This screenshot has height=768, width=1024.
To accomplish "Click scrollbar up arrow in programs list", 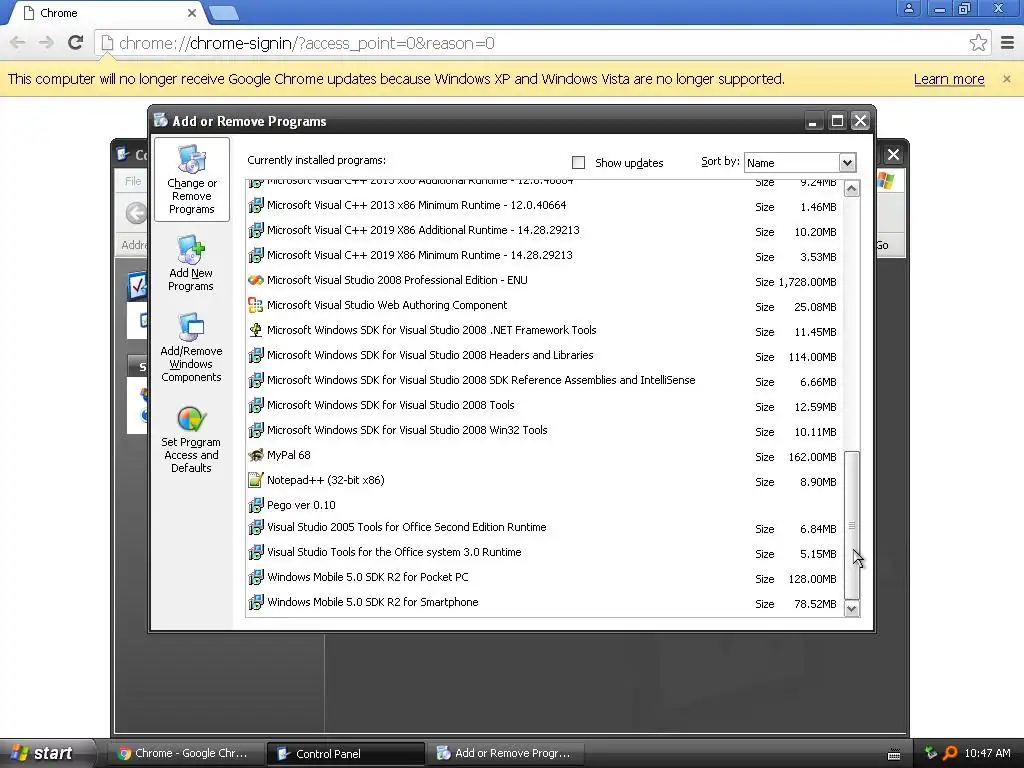I will click(852, 189).
